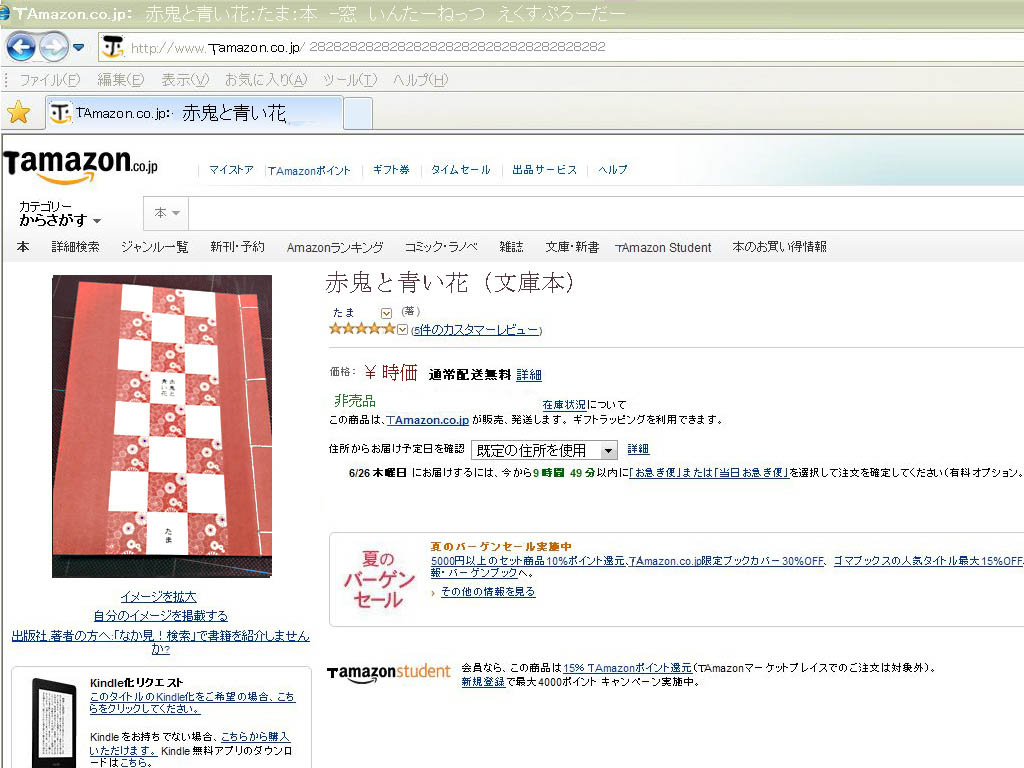This screenshot has height=768, width=1024.
Task: Click the TAmazon.co.jp seller link
Action: (x=428, y=420)
